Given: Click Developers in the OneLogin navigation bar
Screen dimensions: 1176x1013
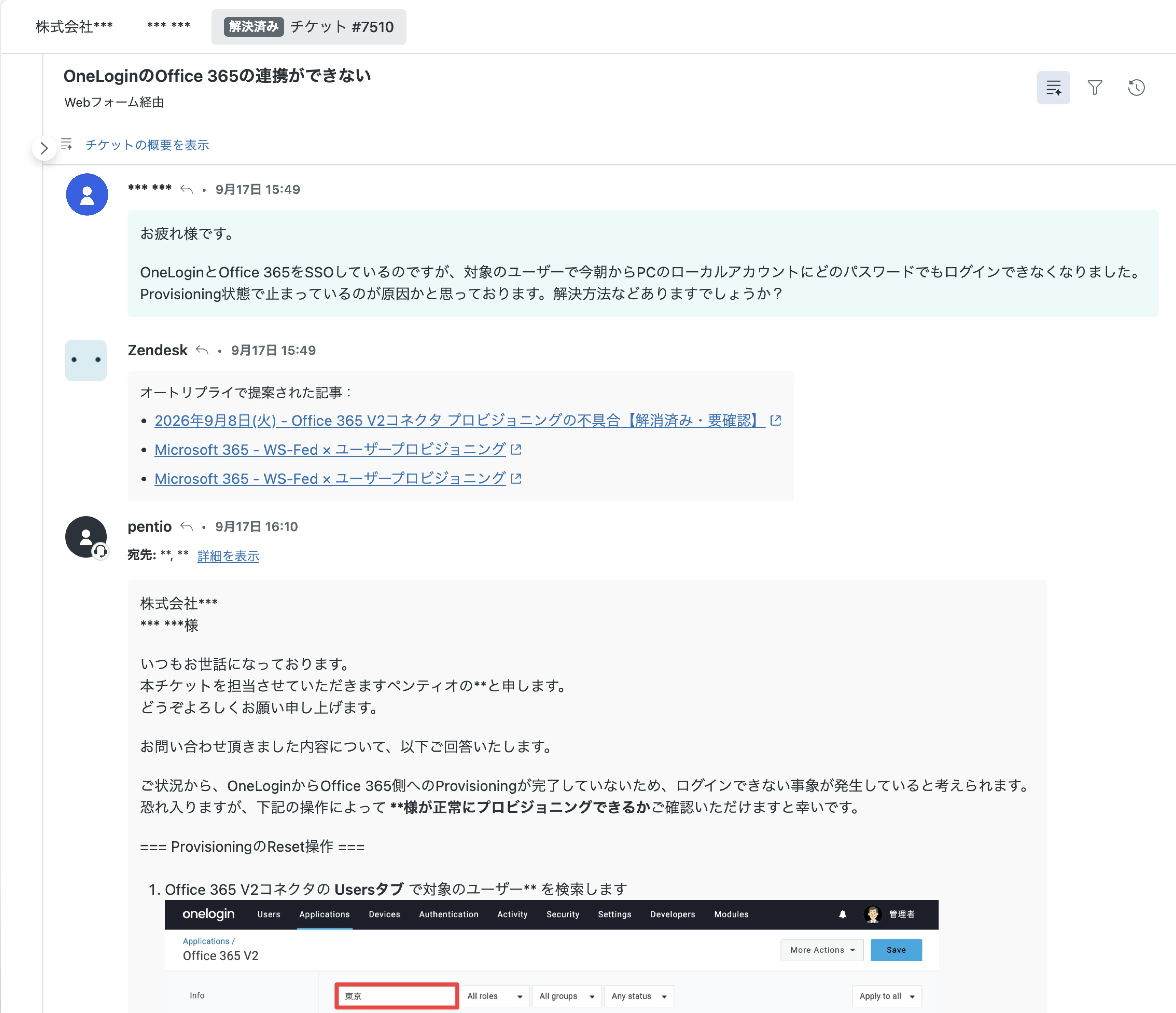Looking at the screenshot, I should point(673,914).
